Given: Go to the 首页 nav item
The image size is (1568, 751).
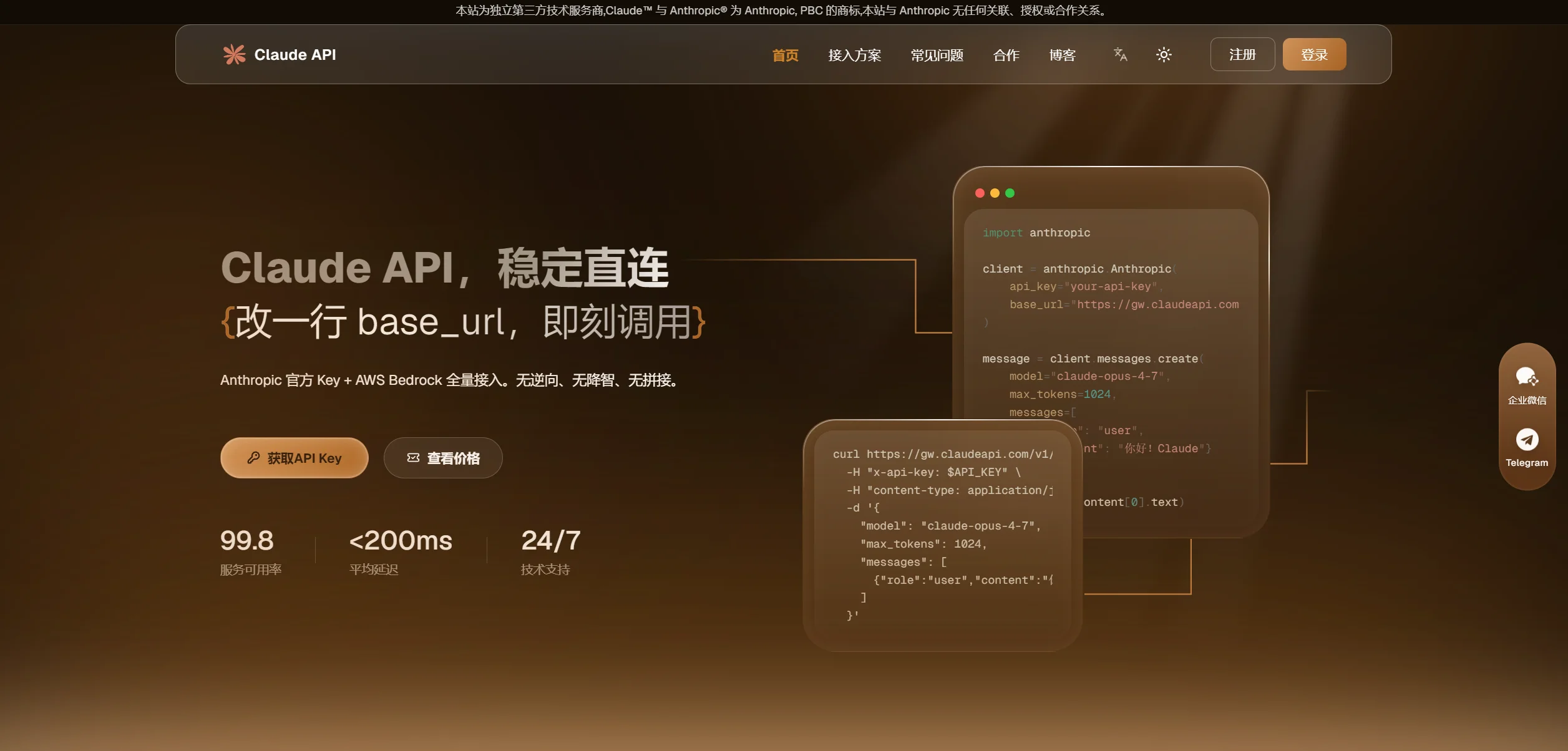Looking at the screenshot, I should pos(785,56).
